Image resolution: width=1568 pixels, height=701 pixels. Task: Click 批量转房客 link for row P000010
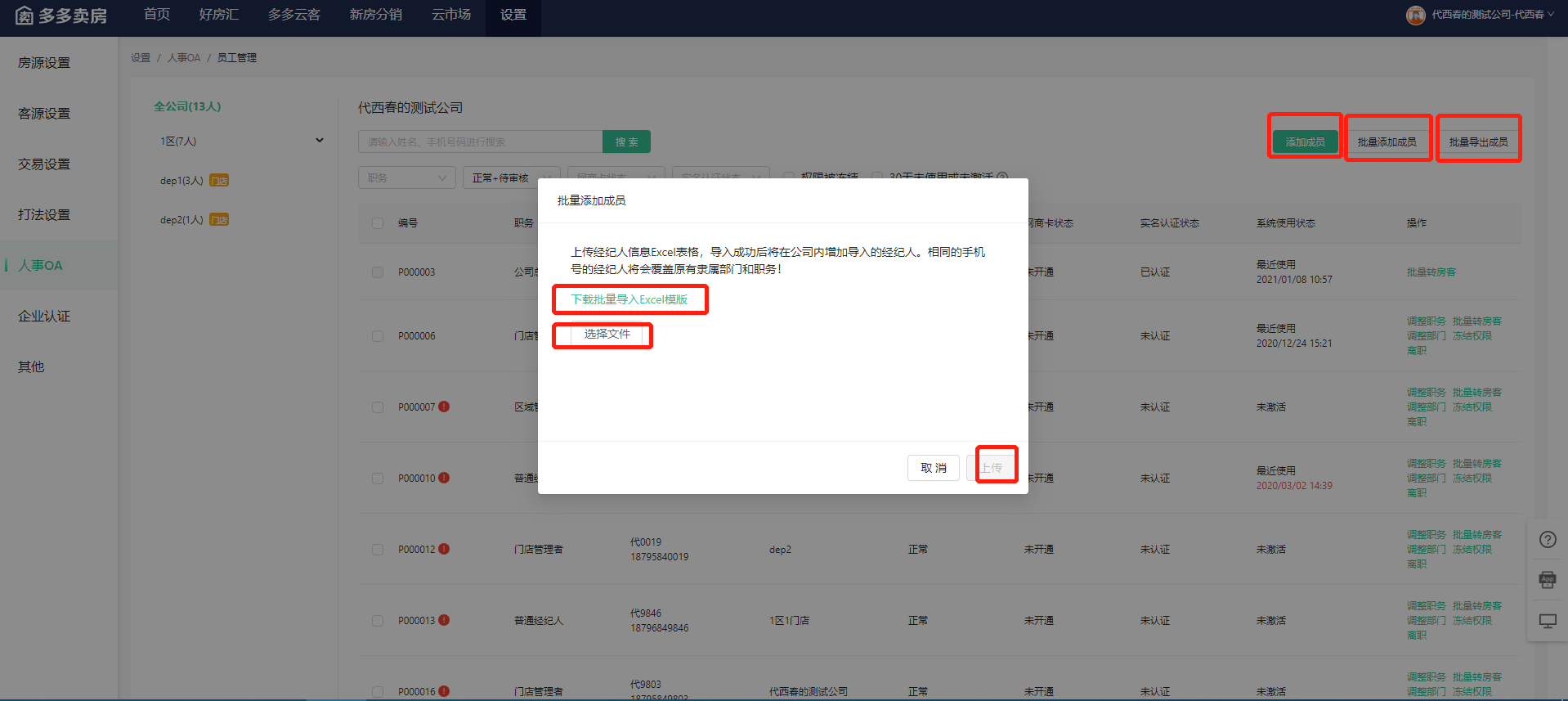(1476, 464)
